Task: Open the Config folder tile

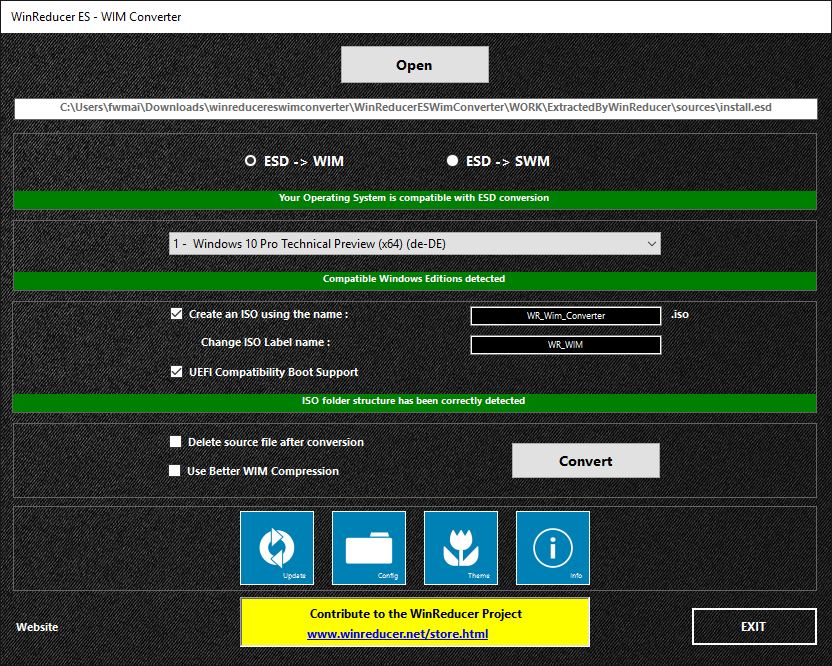Action: click(369, 548)
